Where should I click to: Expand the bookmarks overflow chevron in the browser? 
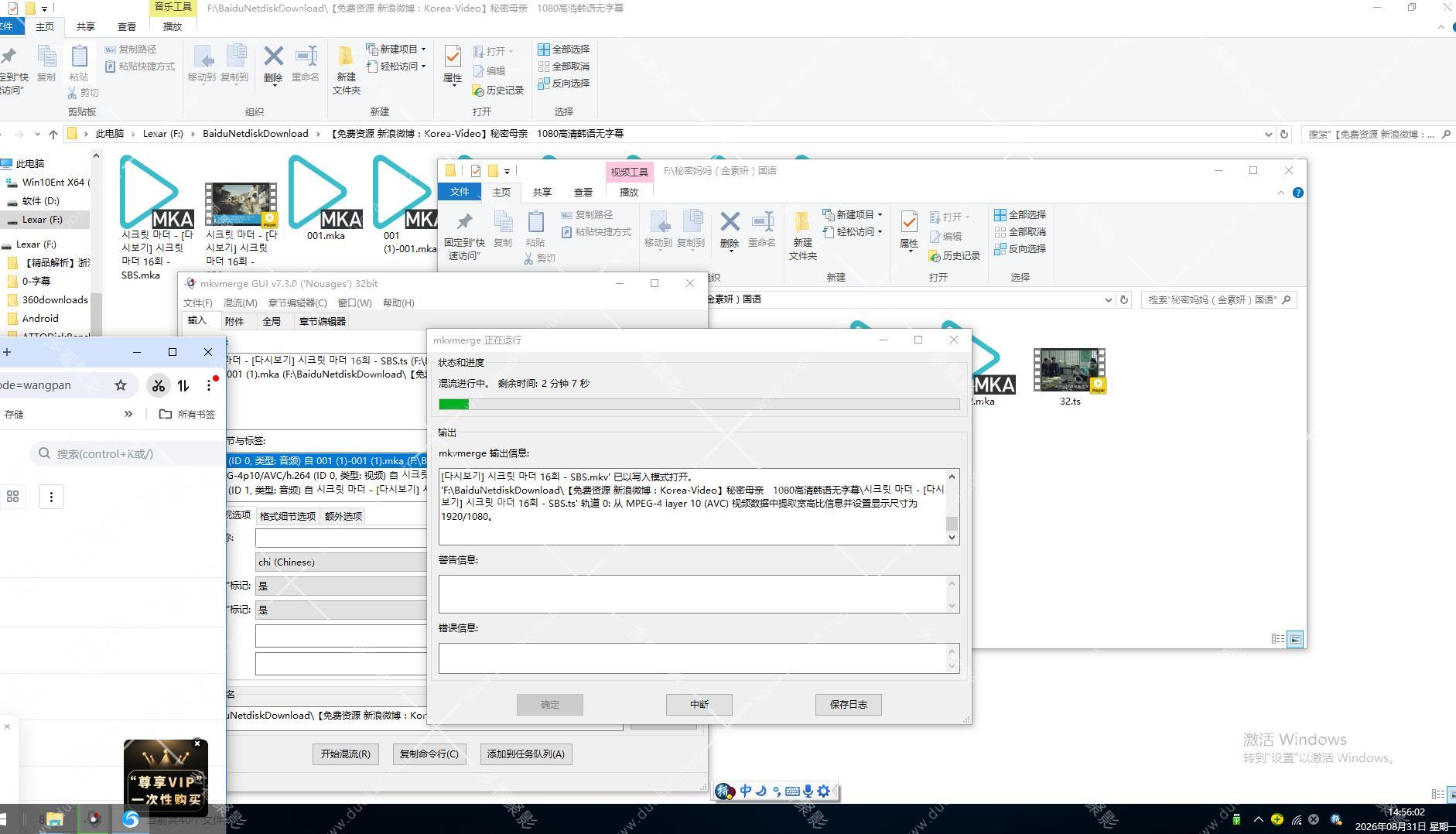(128, 414)
